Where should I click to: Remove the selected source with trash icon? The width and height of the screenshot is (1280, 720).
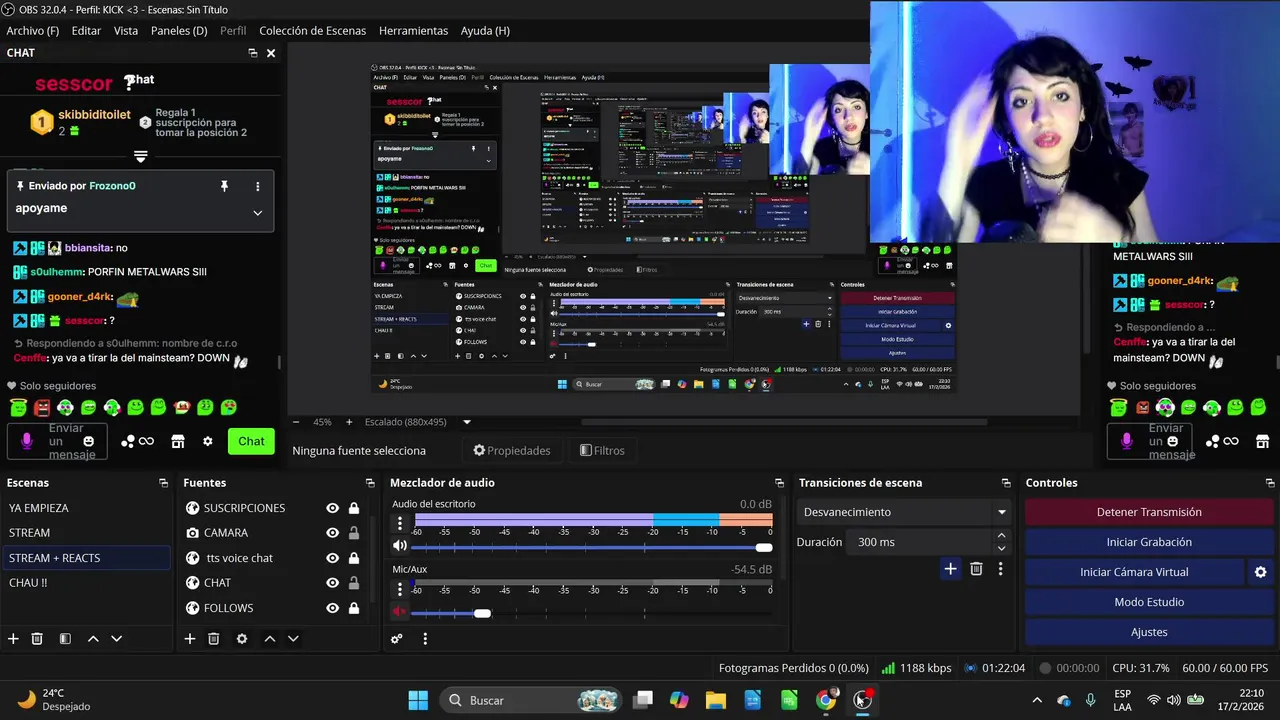tap(214, 639)
